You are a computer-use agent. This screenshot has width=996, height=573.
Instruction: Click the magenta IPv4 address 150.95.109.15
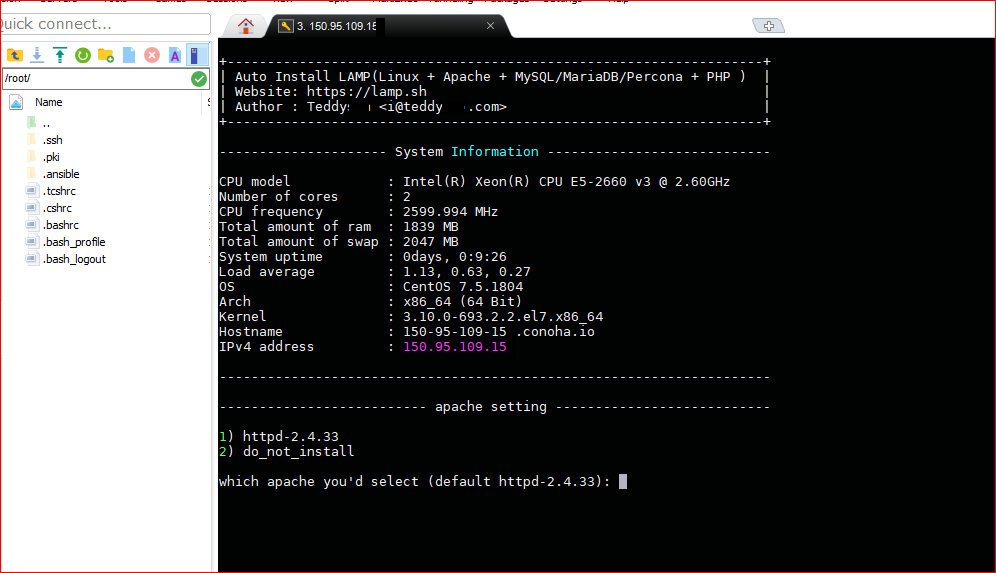click(455, 347)
